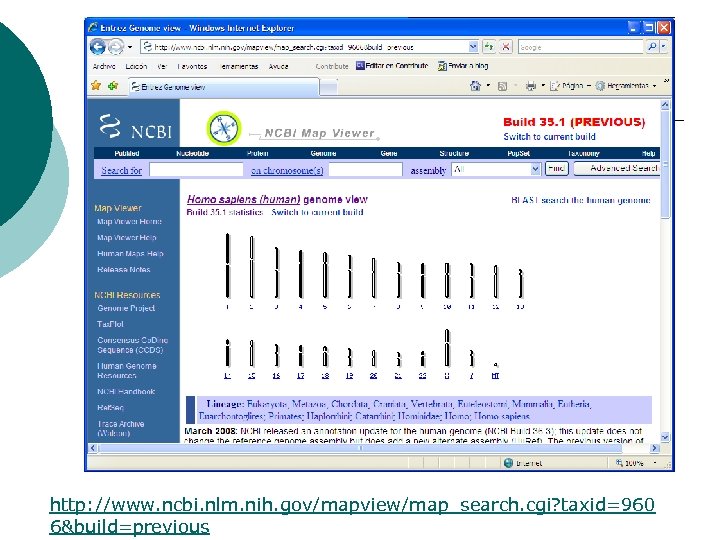Click the Search for text input field
Image resolution: width=720 pixels, height=540 pixels.
[x=196, y=169]
